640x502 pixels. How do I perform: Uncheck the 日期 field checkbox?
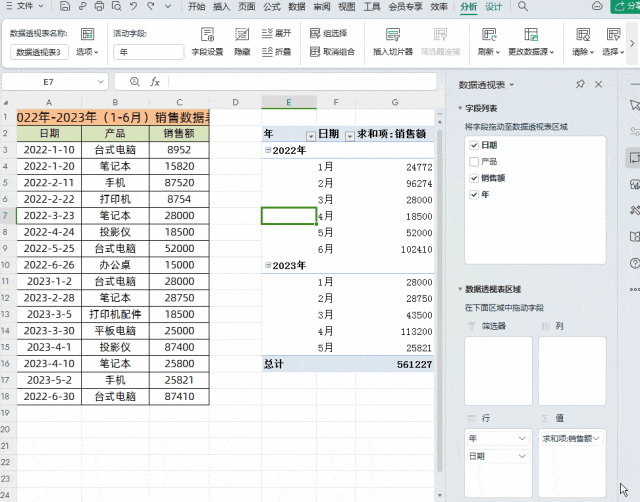pos(474,145)
